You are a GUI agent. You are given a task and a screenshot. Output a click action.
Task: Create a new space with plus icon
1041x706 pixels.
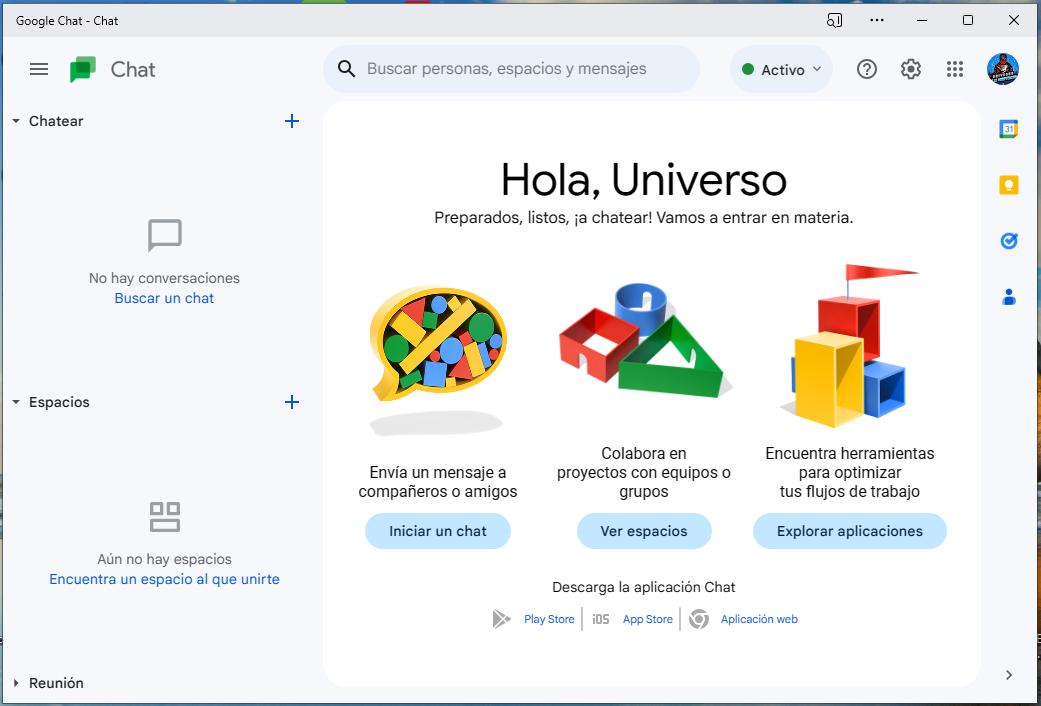(291, 402)
